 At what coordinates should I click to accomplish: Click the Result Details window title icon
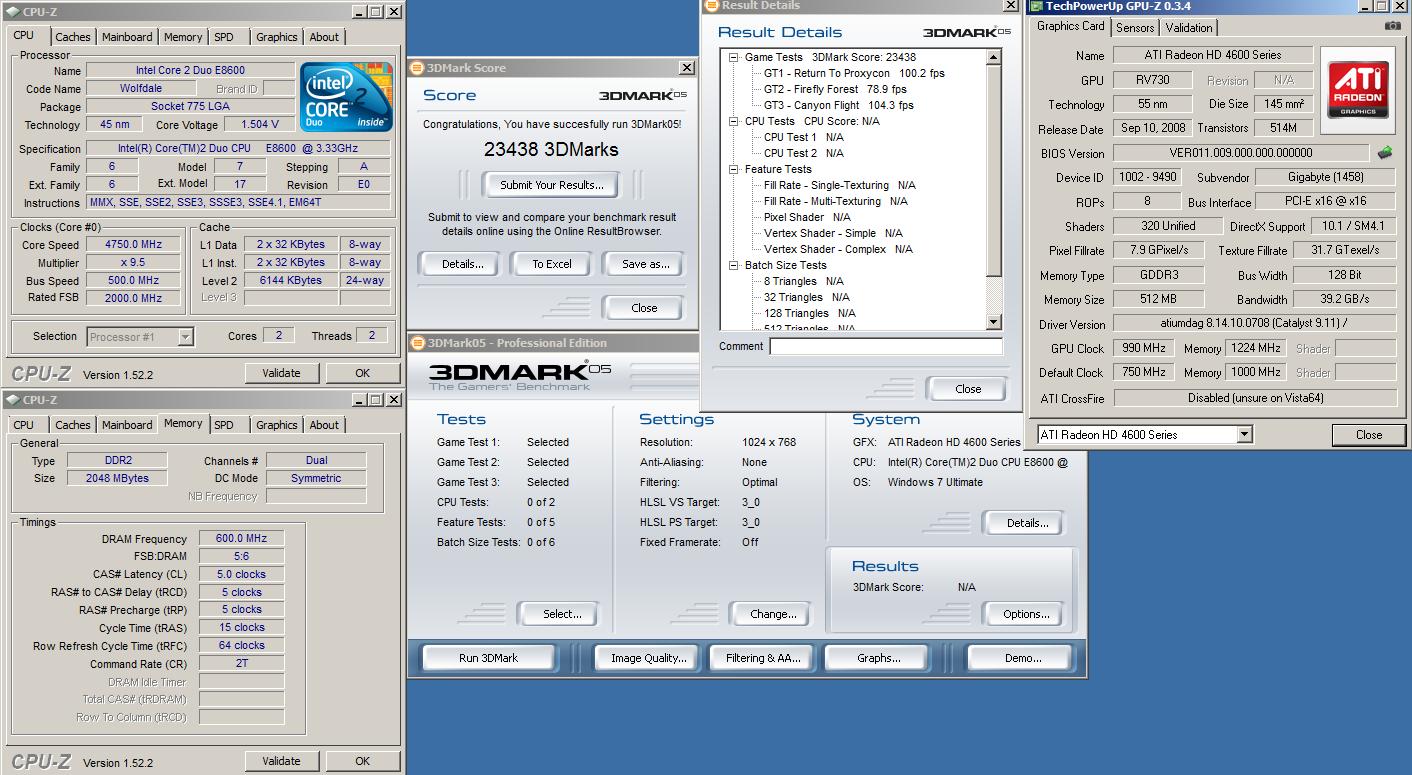pyautogui.click(x=711, y=6)
